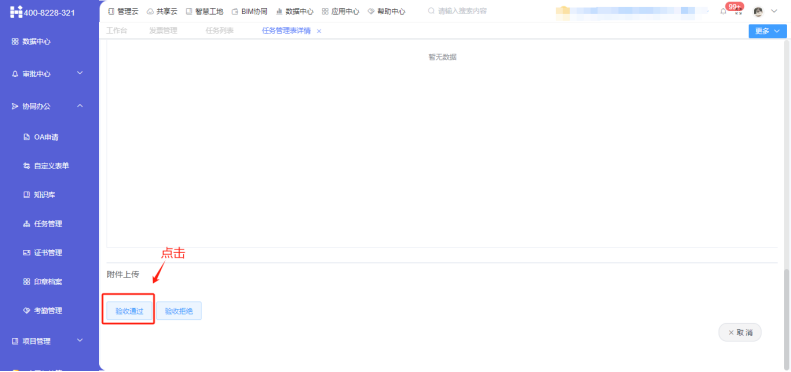Click the 数据中心 icon in sidebar
Image resolution: width=791 pixels, height=372 pixels.
click(x=15, y=42)
